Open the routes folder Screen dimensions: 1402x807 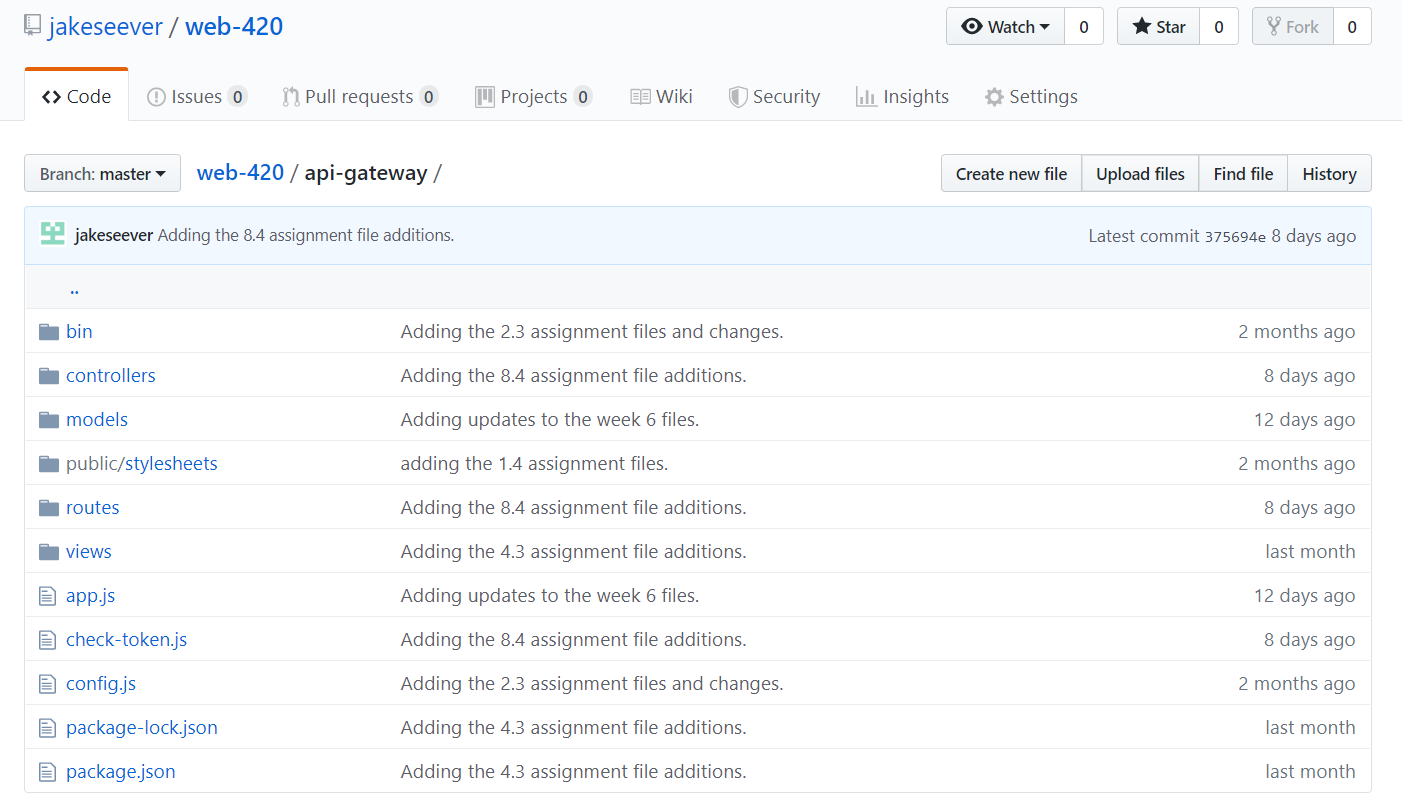click(x=93, y=507)
